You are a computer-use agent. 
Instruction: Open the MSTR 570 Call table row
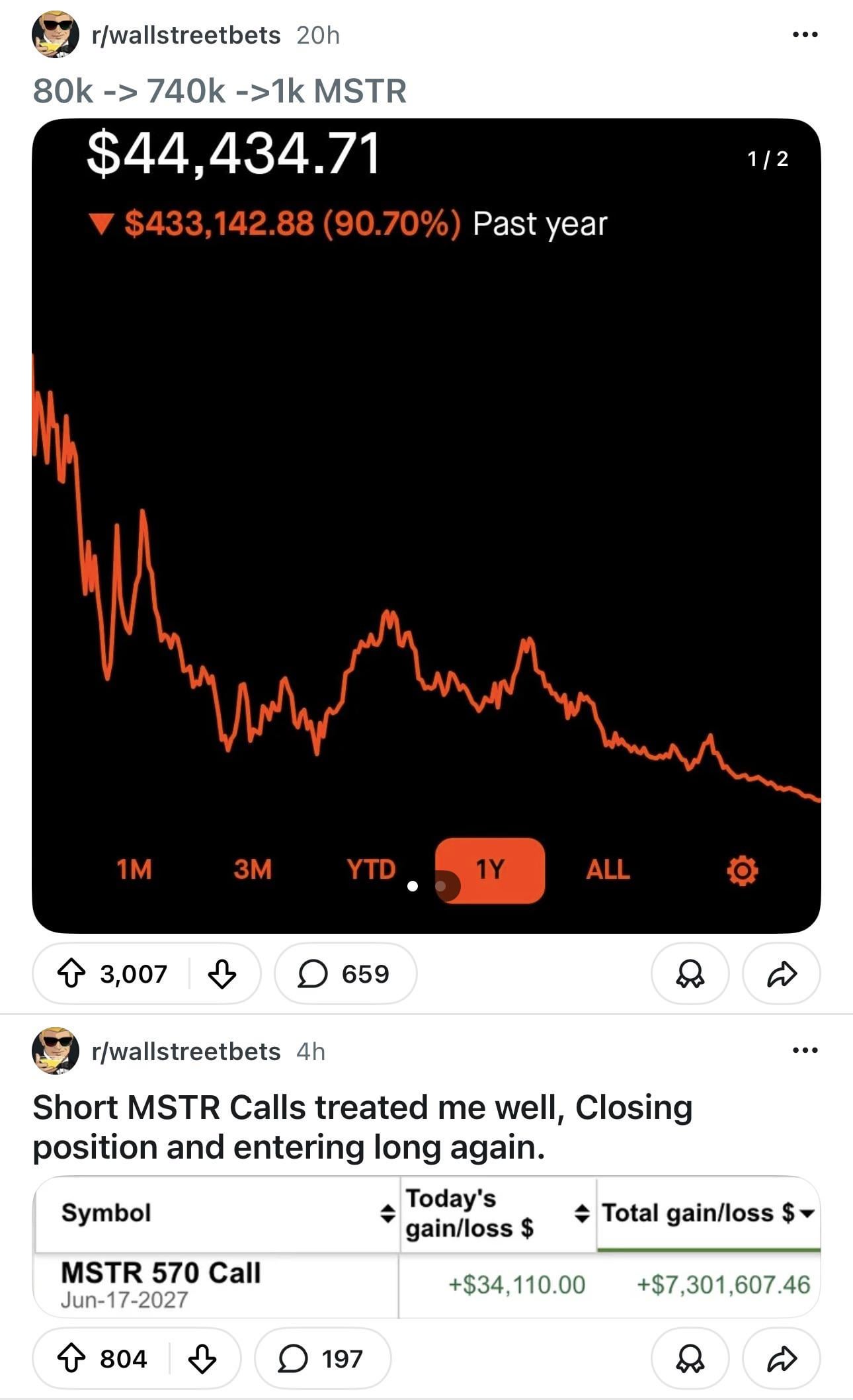(161, 1284)
